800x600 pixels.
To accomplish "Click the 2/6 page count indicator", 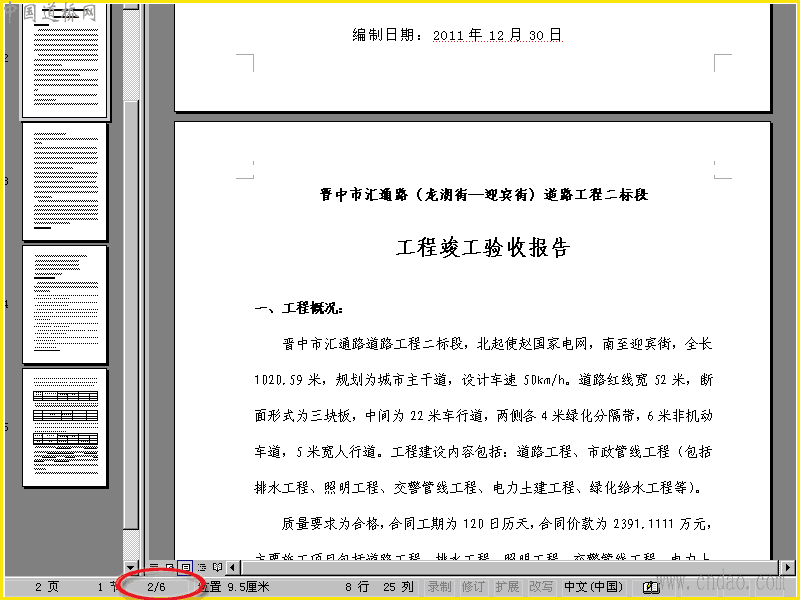I will tap(156, 587).
